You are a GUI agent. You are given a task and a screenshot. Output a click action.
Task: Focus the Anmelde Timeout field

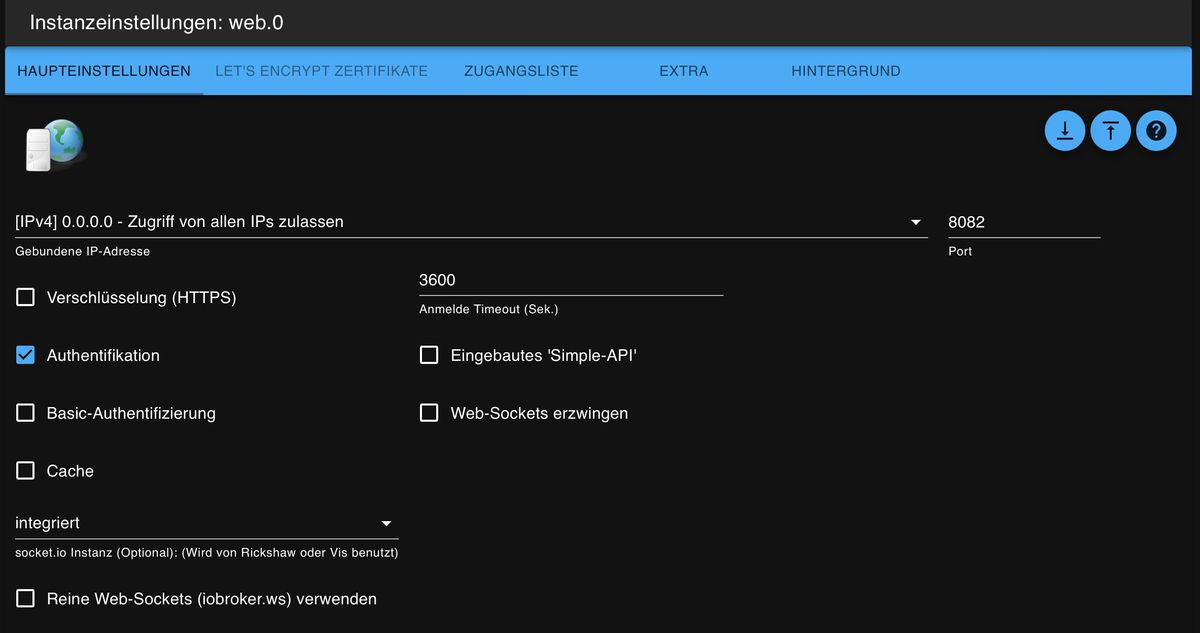(x=570, y=280)
